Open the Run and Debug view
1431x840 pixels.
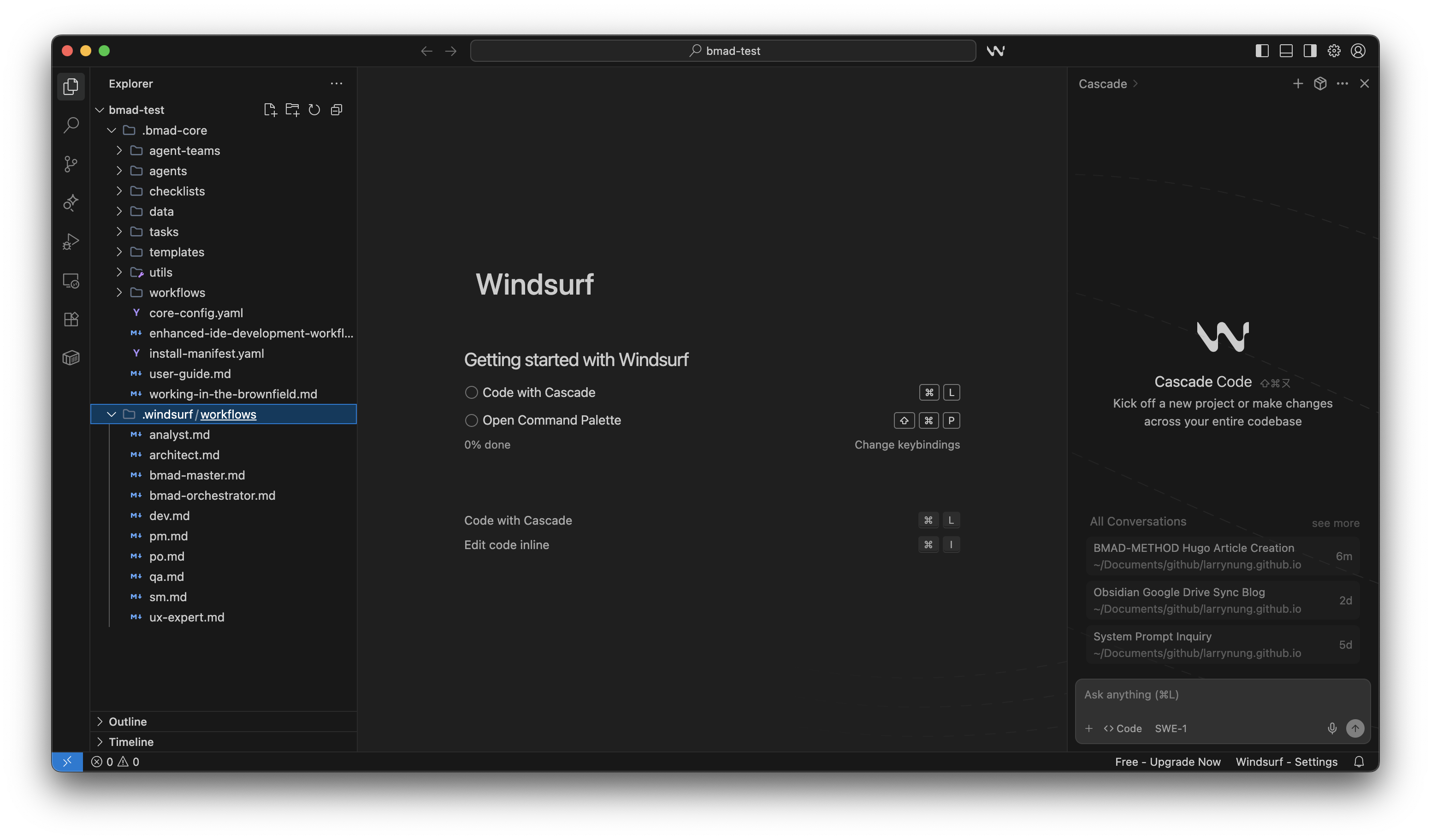[x=71, y=242]
